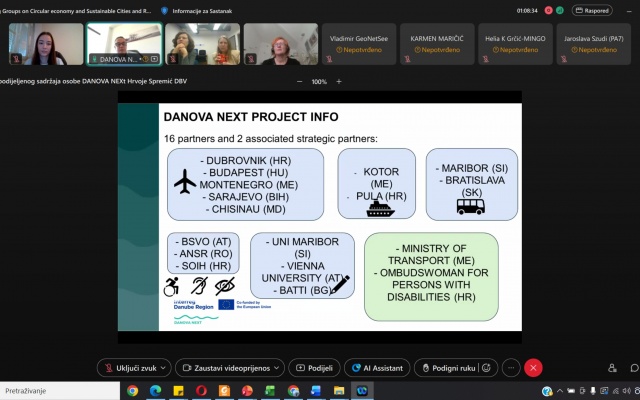The height and width of the screenshot is (400, 640).
Task: Open File Explorer from taskbar
Action: click(x=339, y=391)
